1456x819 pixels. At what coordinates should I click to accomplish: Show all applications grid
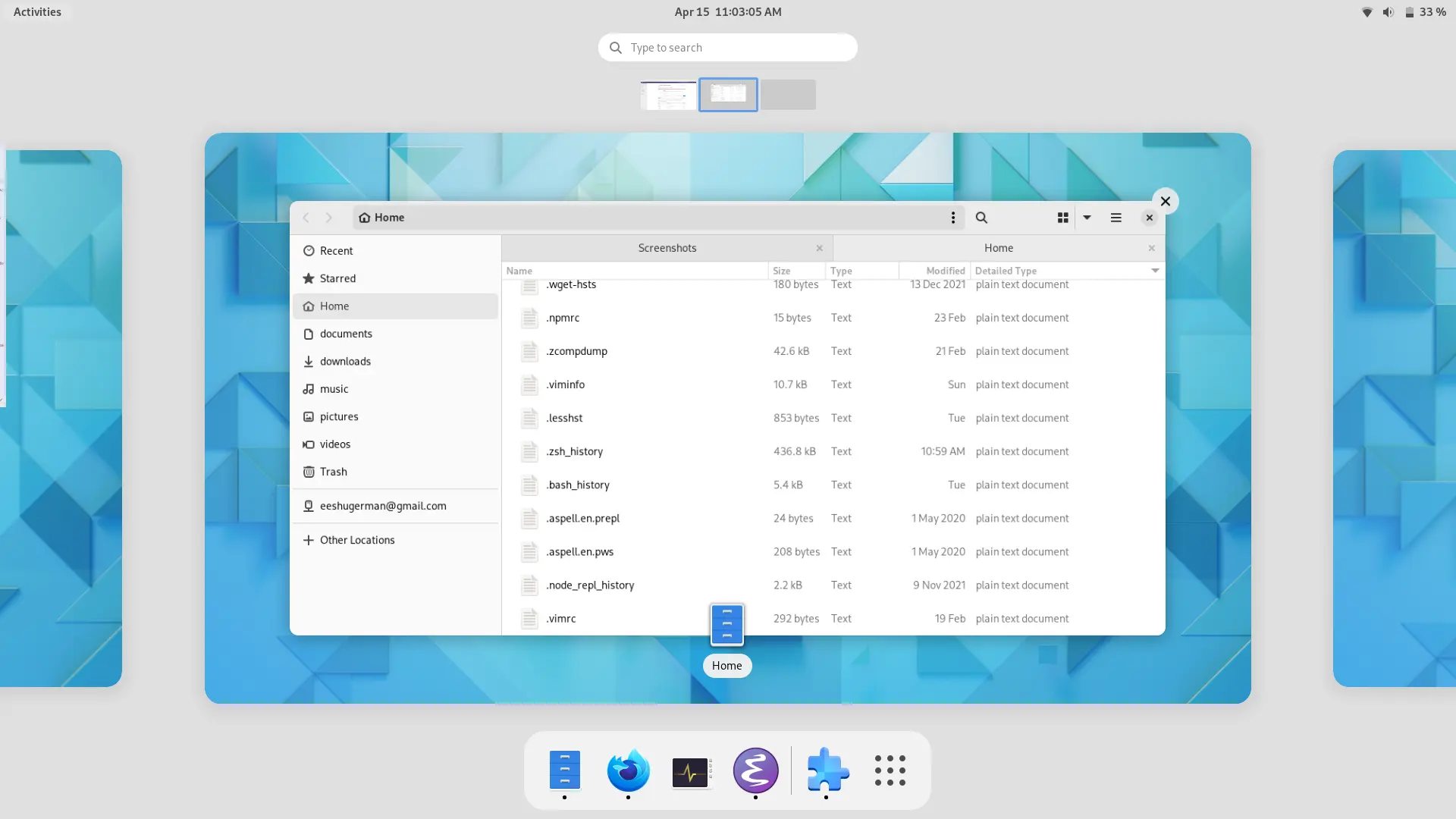point(890,771)
